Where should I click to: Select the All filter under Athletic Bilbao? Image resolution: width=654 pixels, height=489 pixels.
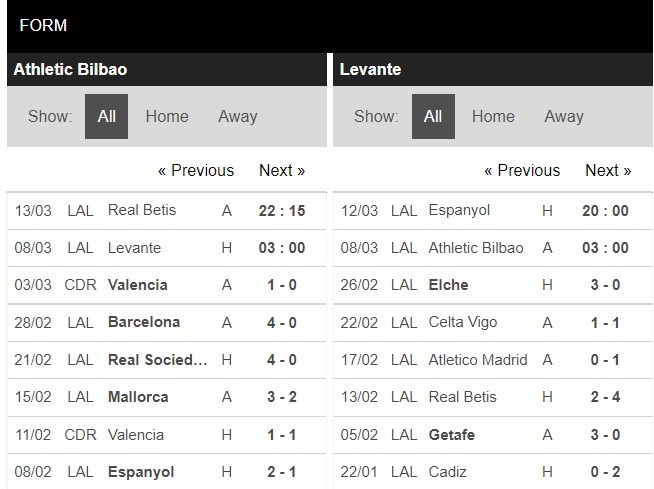pos(106,116)
